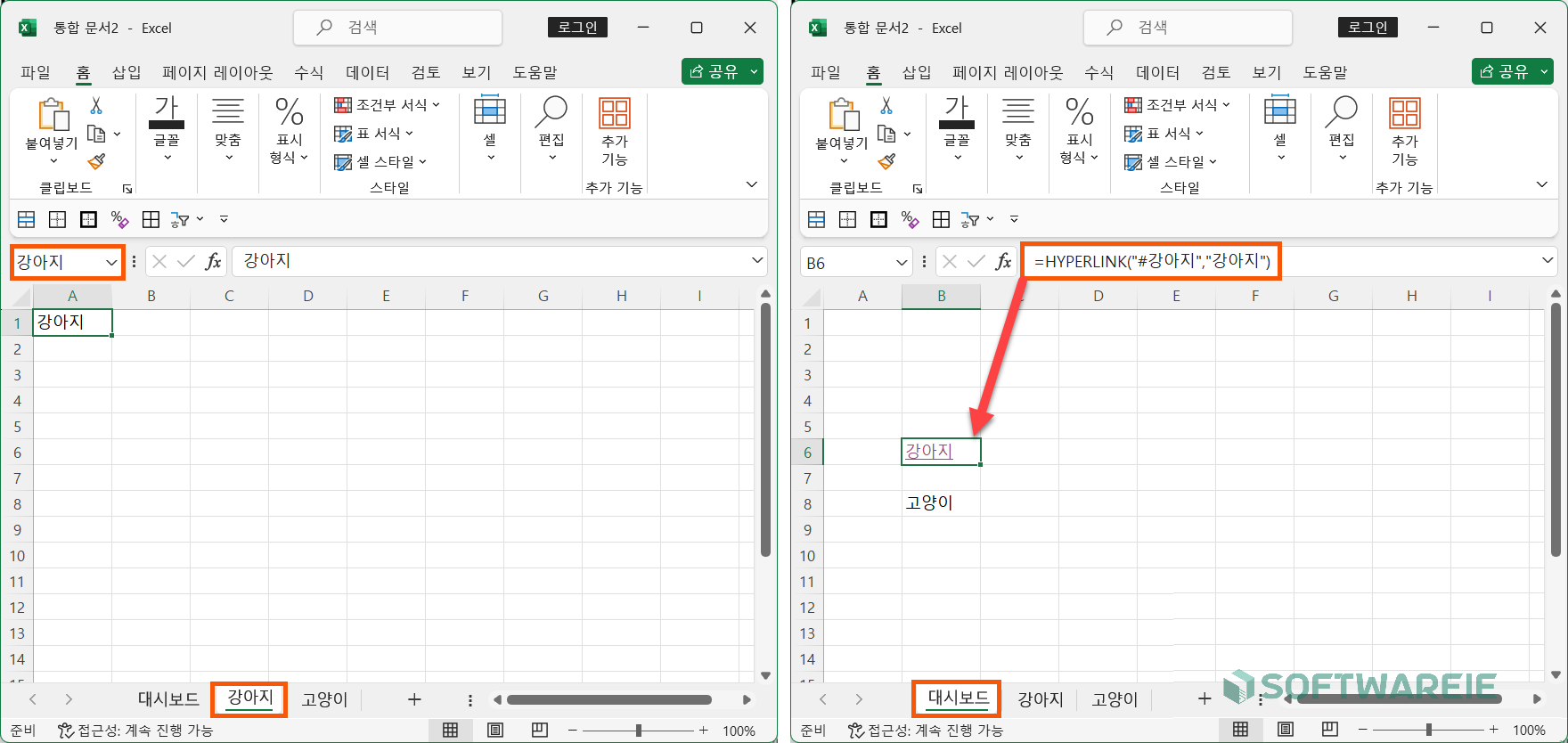The width and height of the screenshot is (1568, 743).
Task: Open 페이지 레이아웃 tab in right window
Action: point(1008,72)
